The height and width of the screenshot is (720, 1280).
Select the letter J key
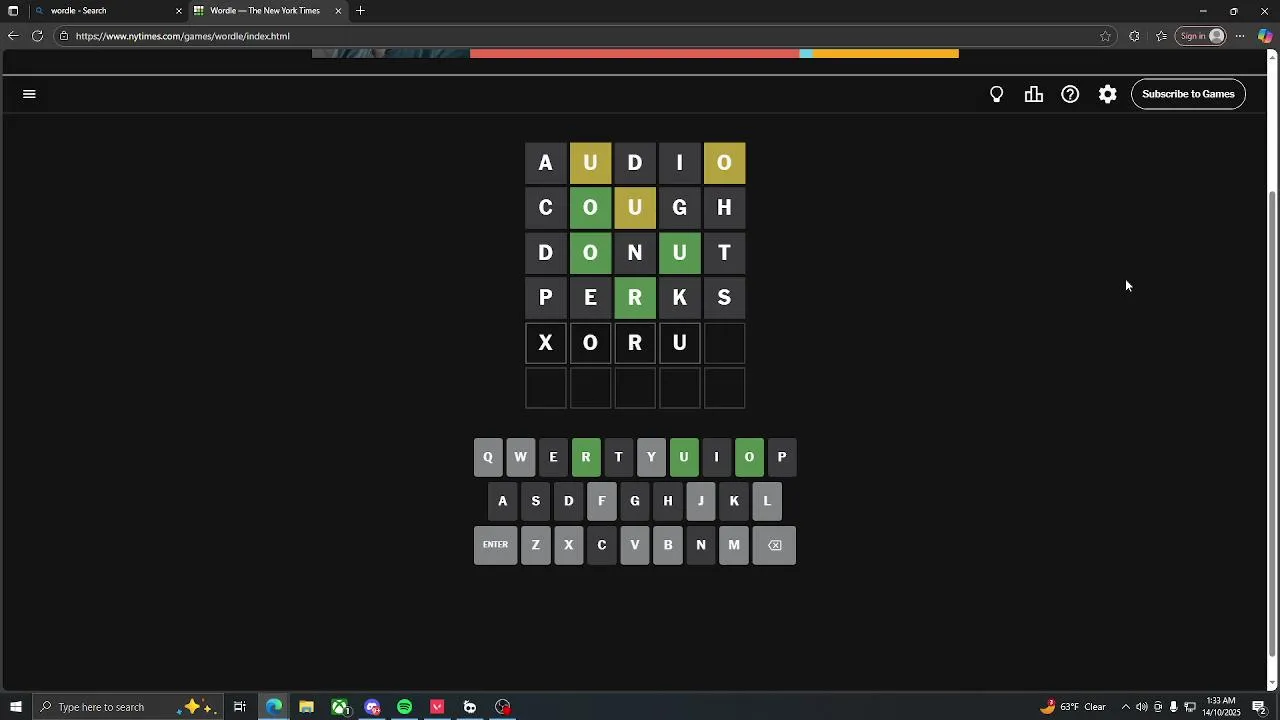pyautogui.click(x=701, y=501)
